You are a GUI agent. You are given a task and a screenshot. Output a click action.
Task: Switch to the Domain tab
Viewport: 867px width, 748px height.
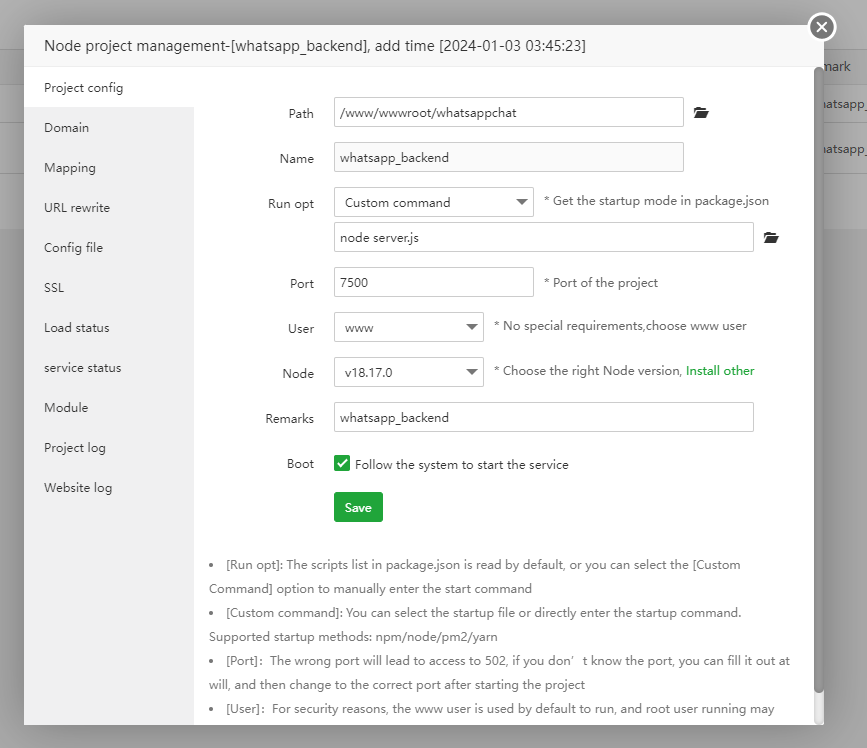[66, 128]
